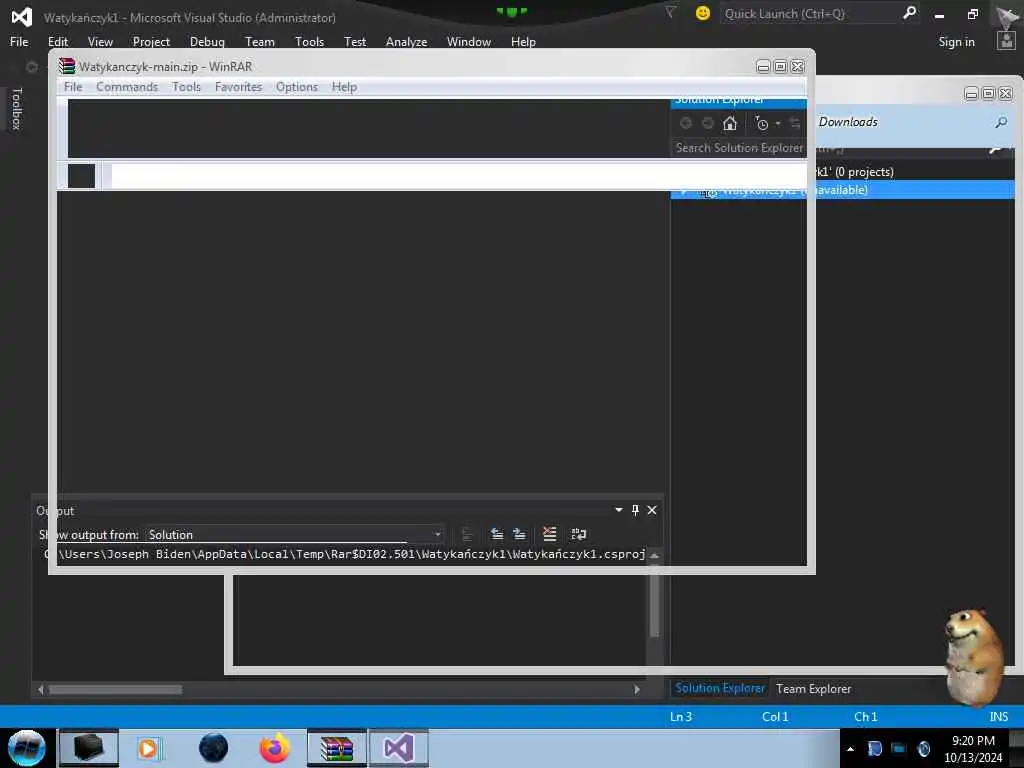
Task: Click the Solution Explorer Back arrow icon
Action: point(686,123)
